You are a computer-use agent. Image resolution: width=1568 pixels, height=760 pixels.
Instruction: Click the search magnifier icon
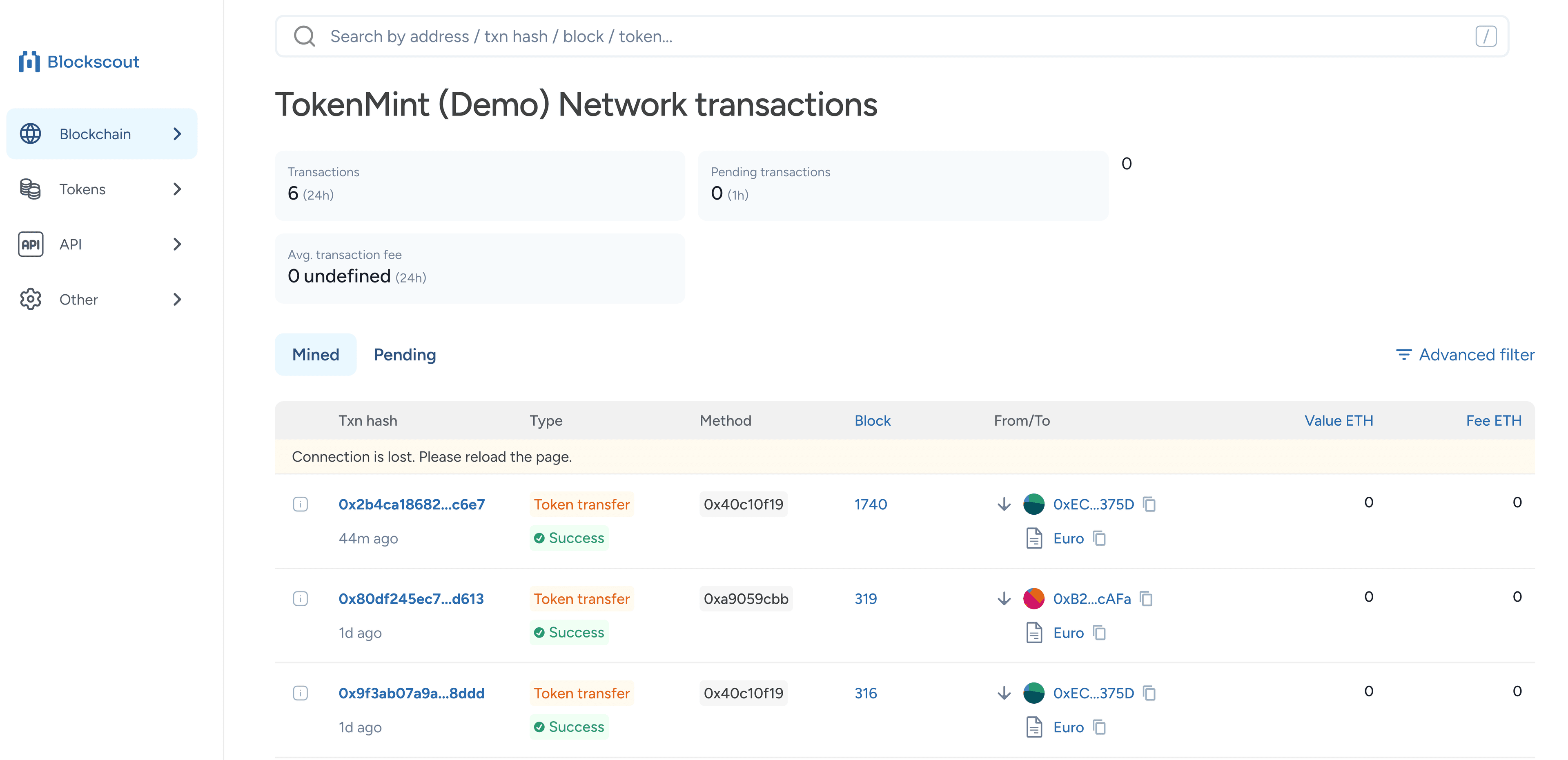click(x=304, y=36)
